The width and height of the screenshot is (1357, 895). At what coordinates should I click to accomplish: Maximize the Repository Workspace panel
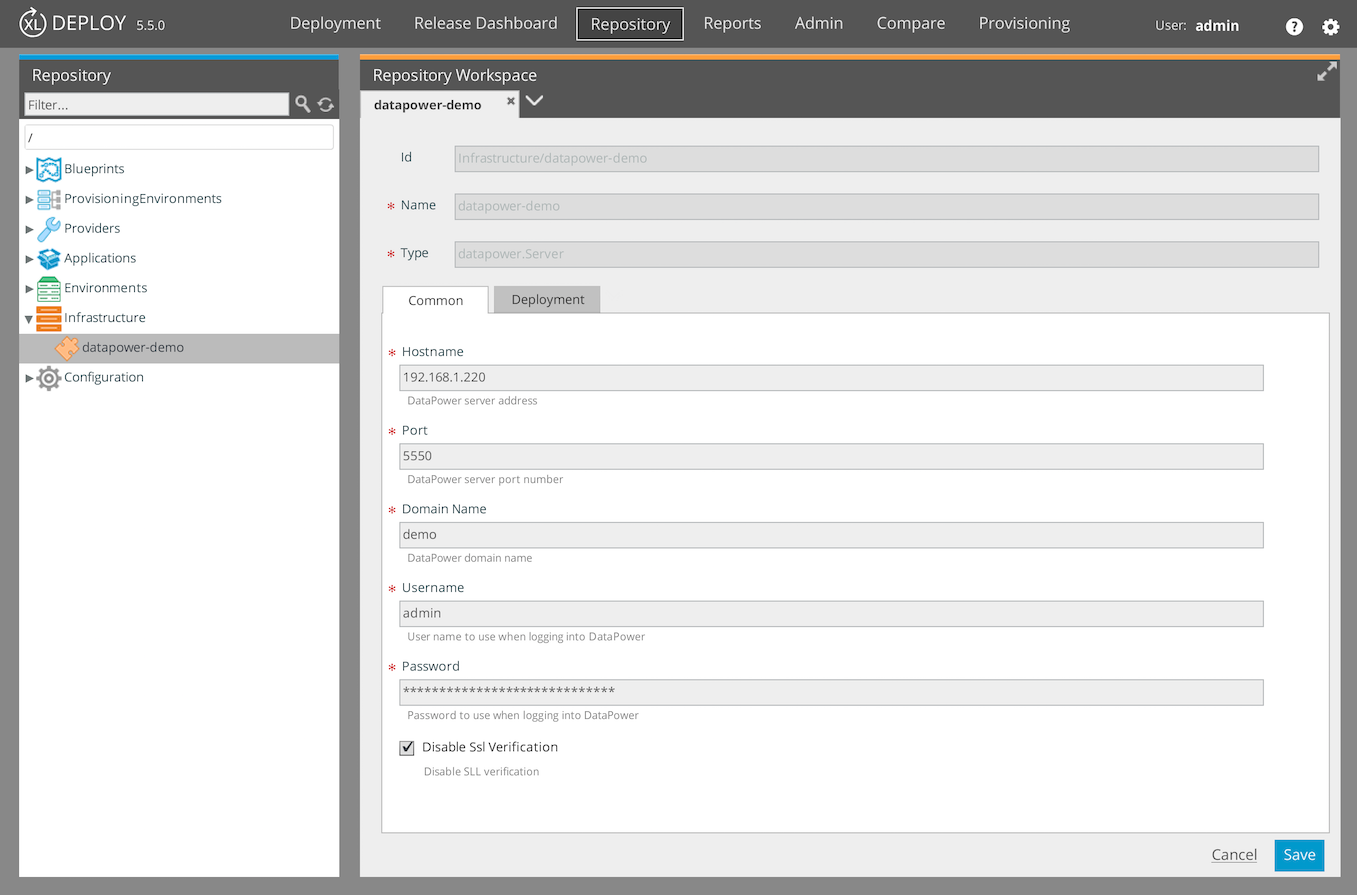1327,72
